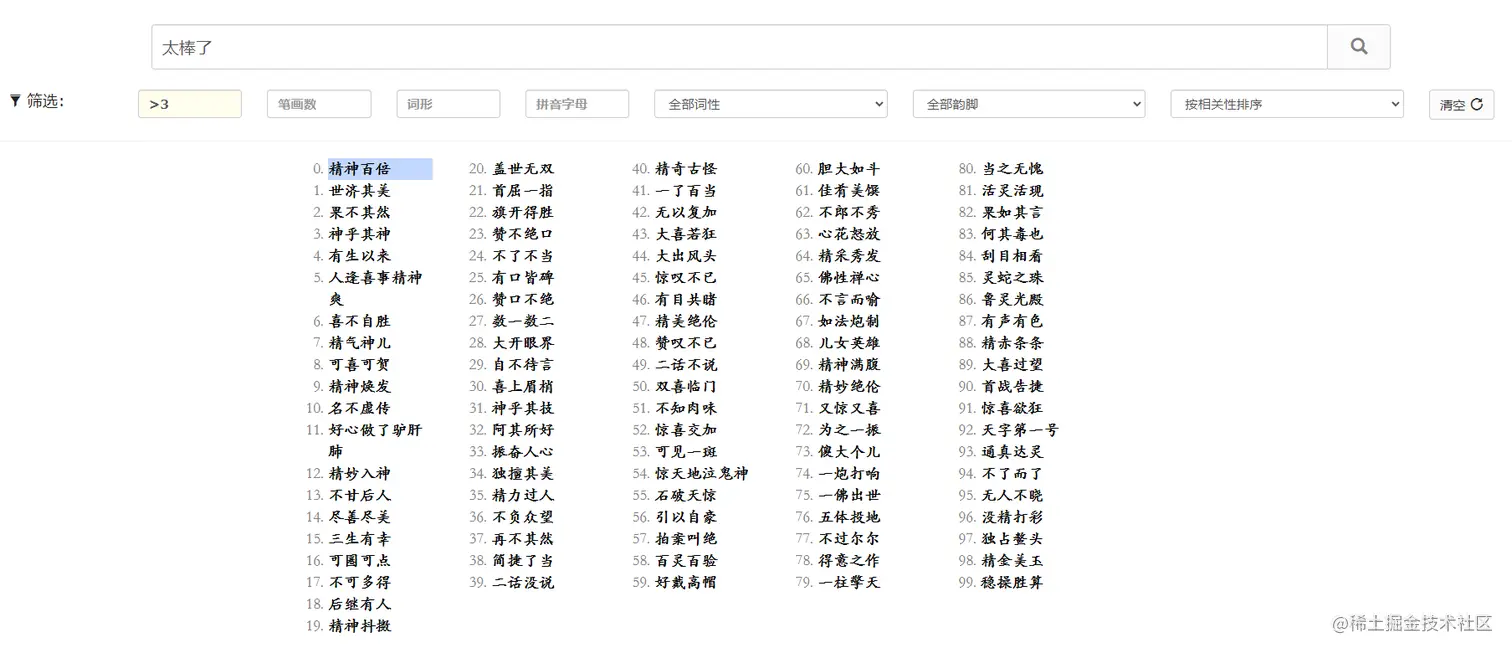Click the result 精美绝伦

[686, 321]
